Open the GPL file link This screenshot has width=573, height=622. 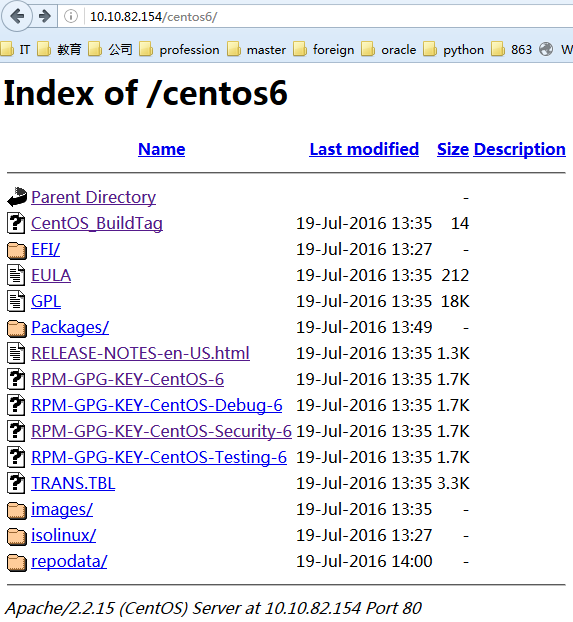46,301
